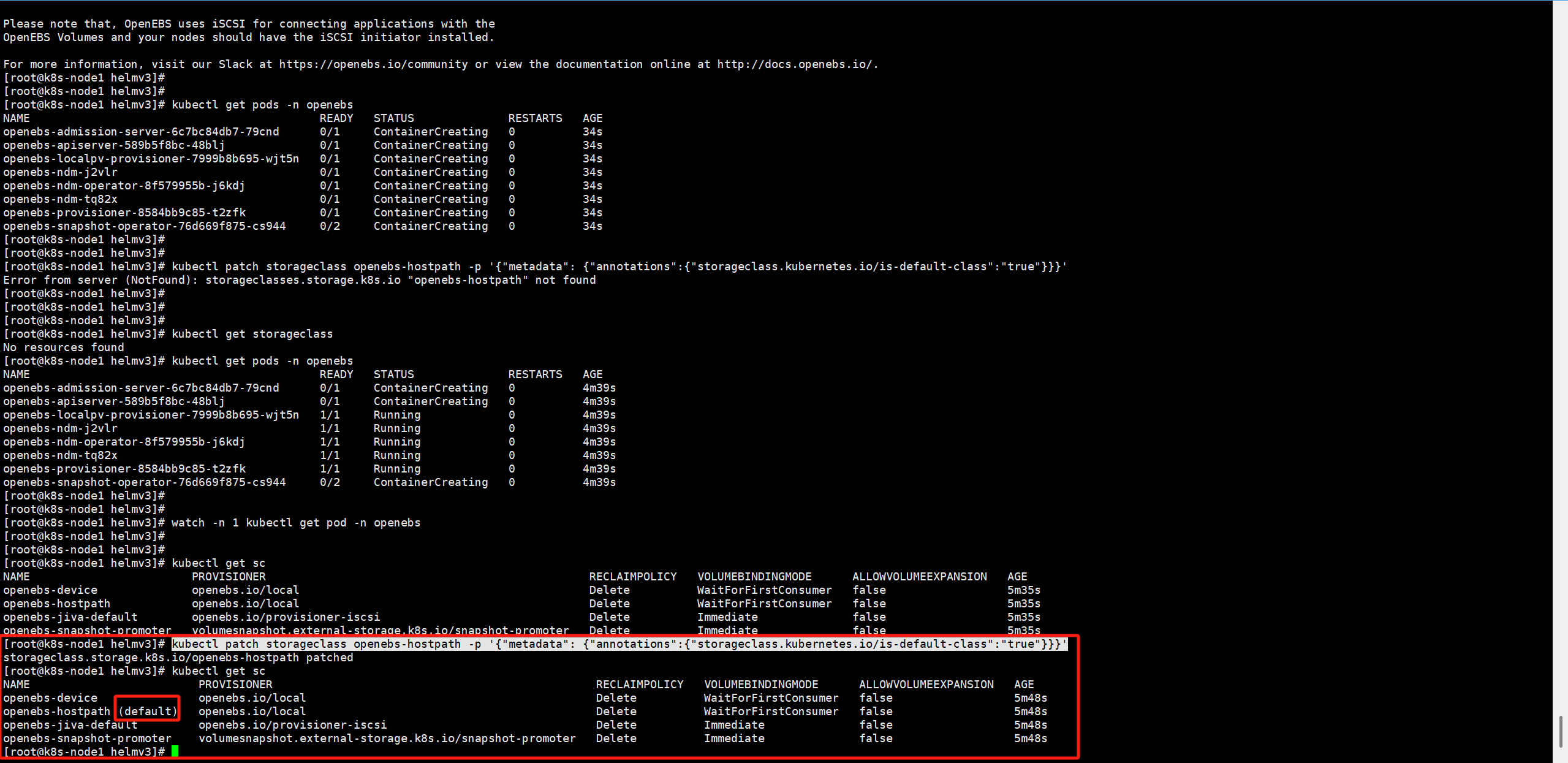This screenshot has width=1568, height=763.
Task: Click '5m48s' age of the openebs-device row
Action: tap(1031, 697)
